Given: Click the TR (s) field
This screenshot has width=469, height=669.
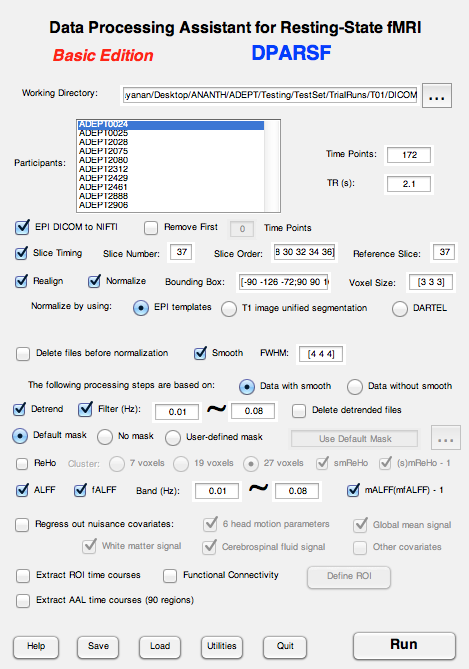Looking at the screenshot, I should pyautogui.click(x=409, y=184).
